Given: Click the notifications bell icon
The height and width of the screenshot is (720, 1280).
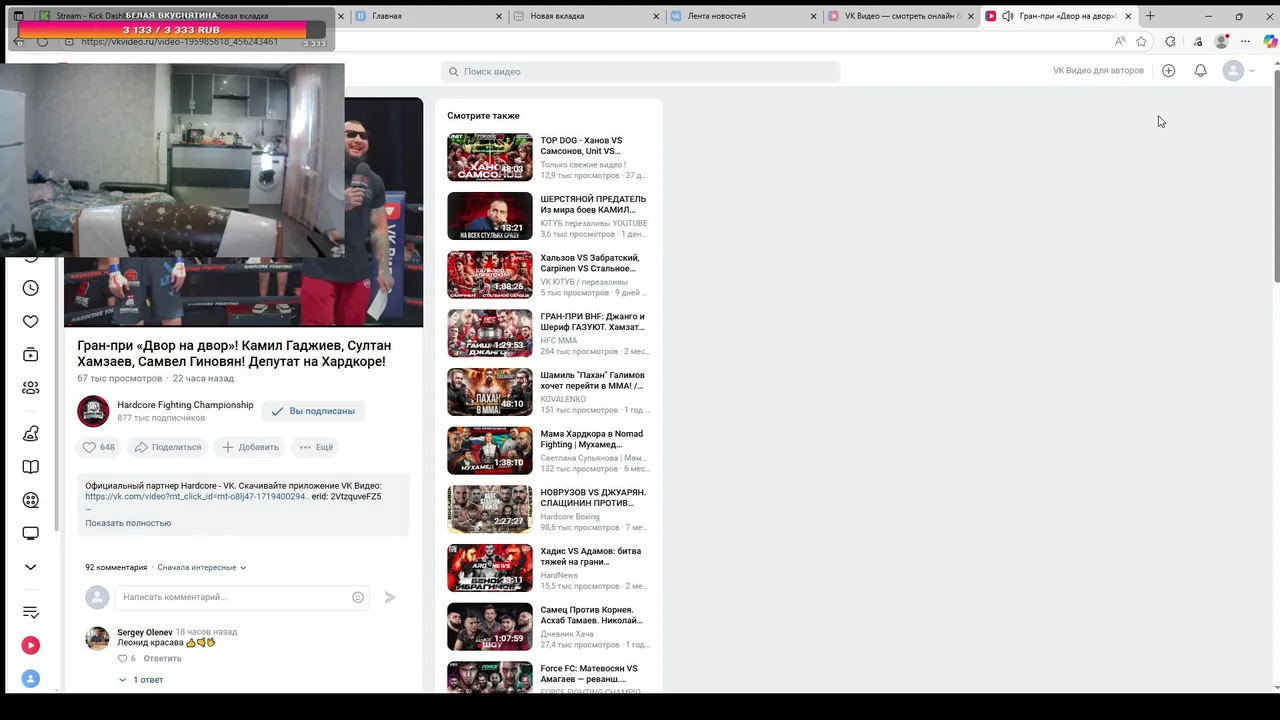Looking at the screenshot, I should click(x=1201, y=71).
